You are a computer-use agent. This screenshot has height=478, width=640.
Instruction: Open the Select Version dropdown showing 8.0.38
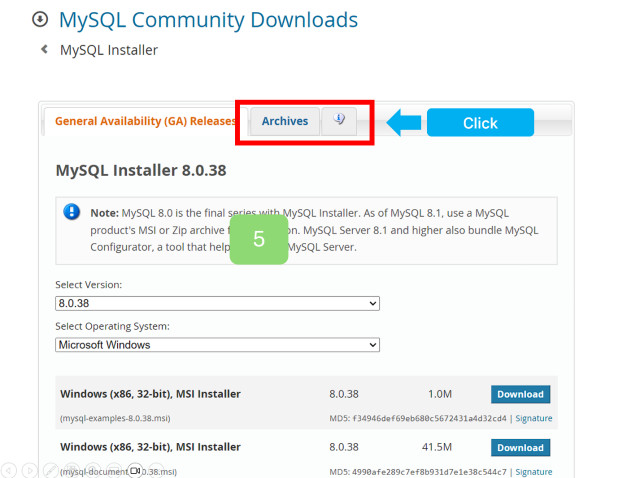pos(217,303)
